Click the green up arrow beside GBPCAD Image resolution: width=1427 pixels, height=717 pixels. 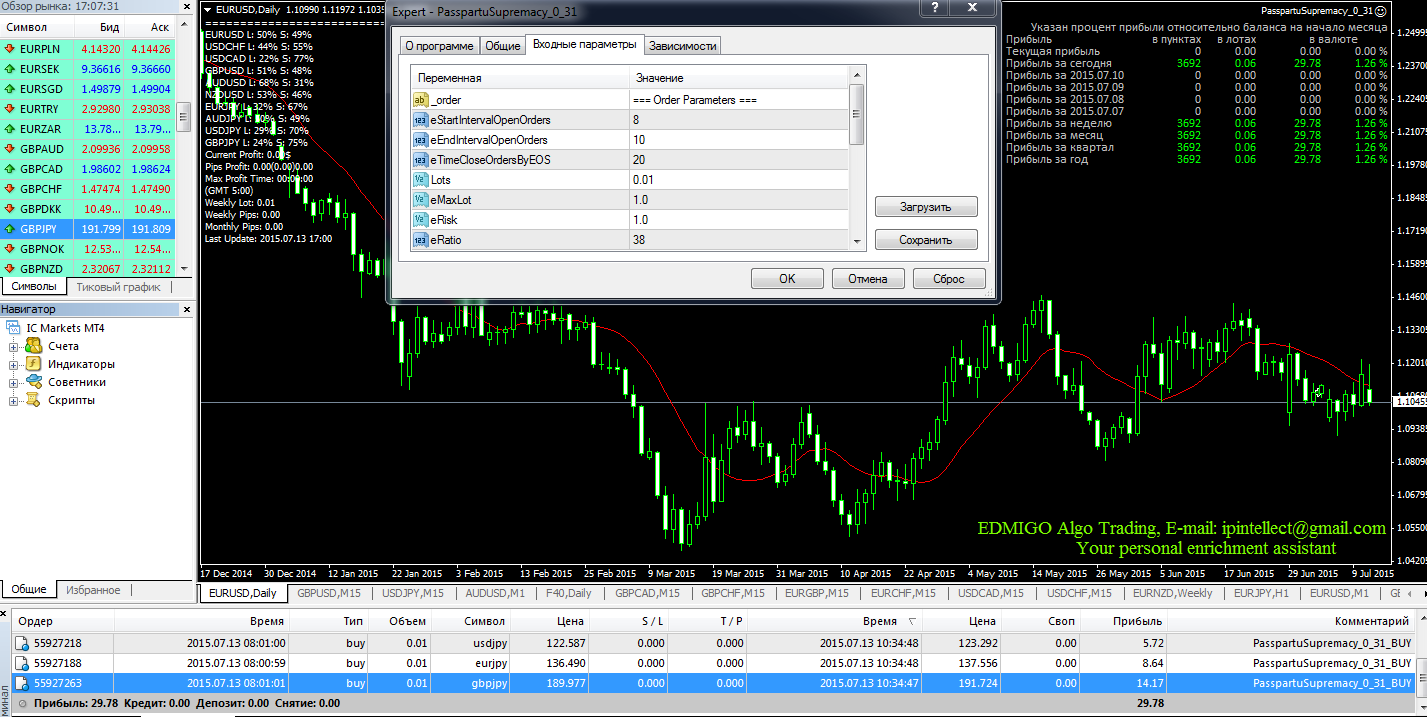coord(10,169)
